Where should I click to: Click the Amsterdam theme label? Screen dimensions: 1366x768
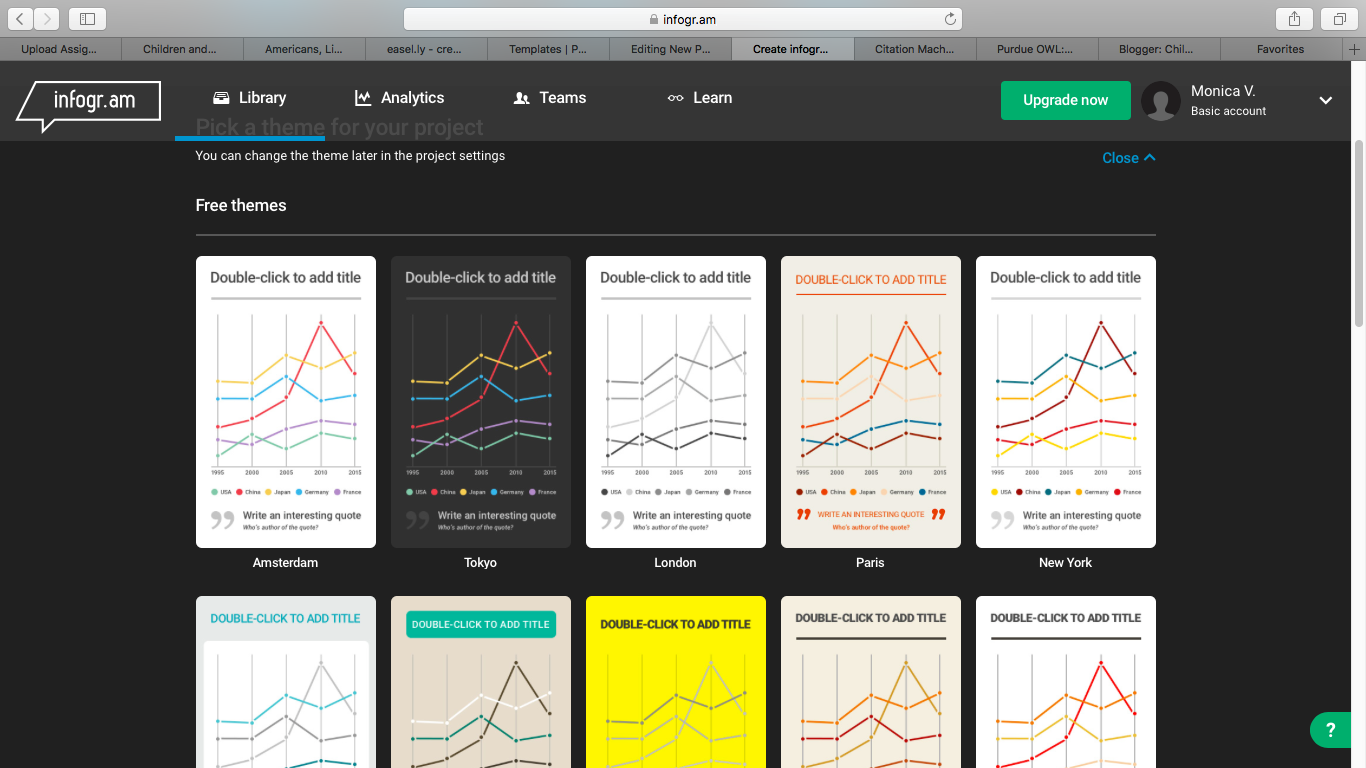pos(286,563)
